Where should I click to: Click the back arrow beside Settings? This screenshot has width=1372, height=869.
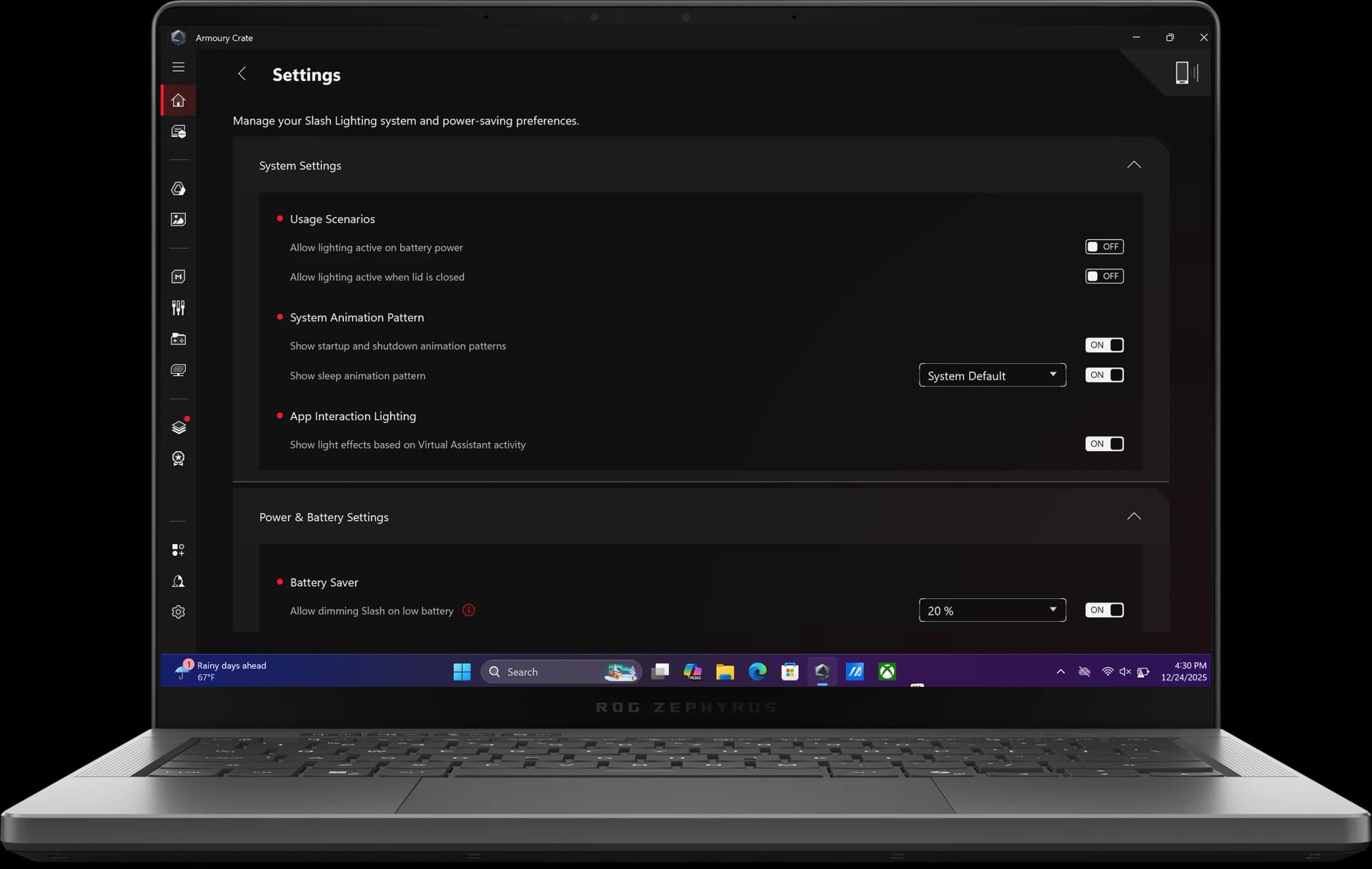pyautogui.click(x=242, y=74)
